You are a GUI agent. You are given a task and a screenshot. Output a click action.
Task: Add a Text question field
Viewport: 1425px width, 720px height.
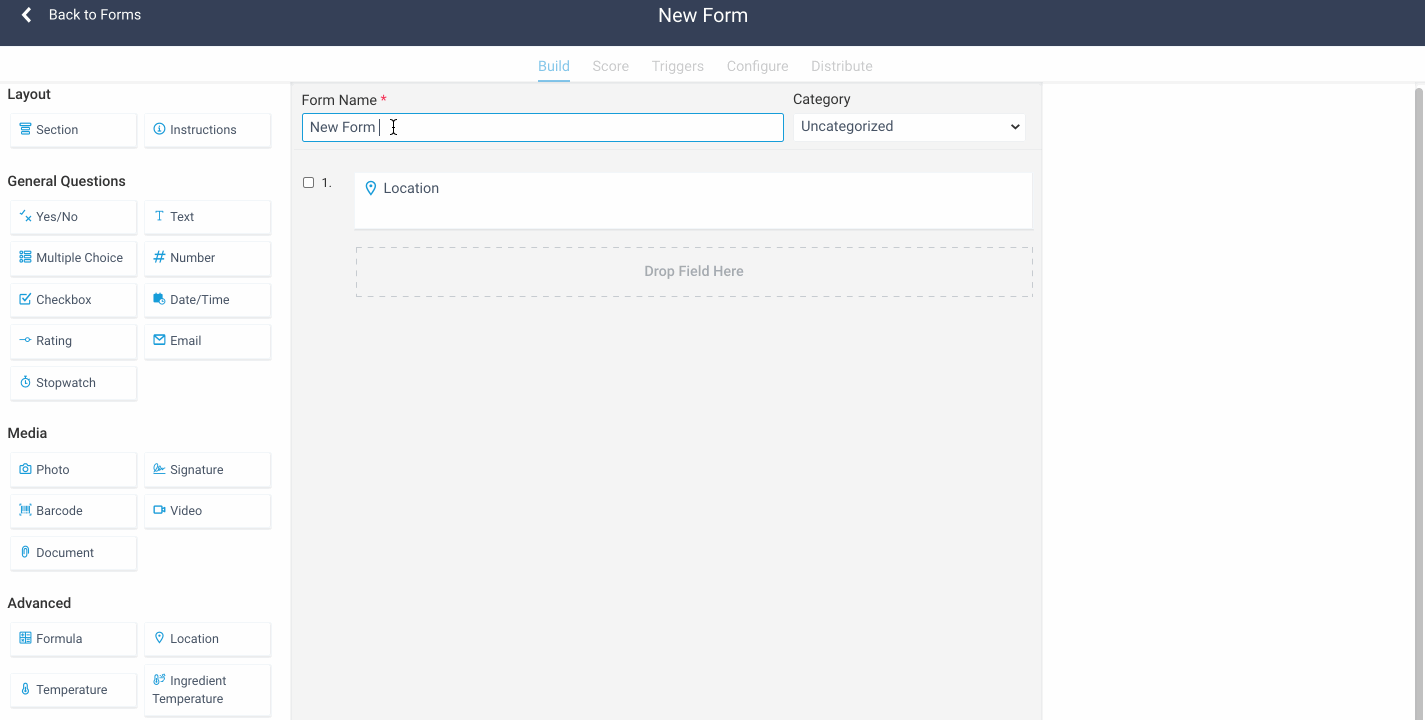pyautogui.click(x=207, y=217)
